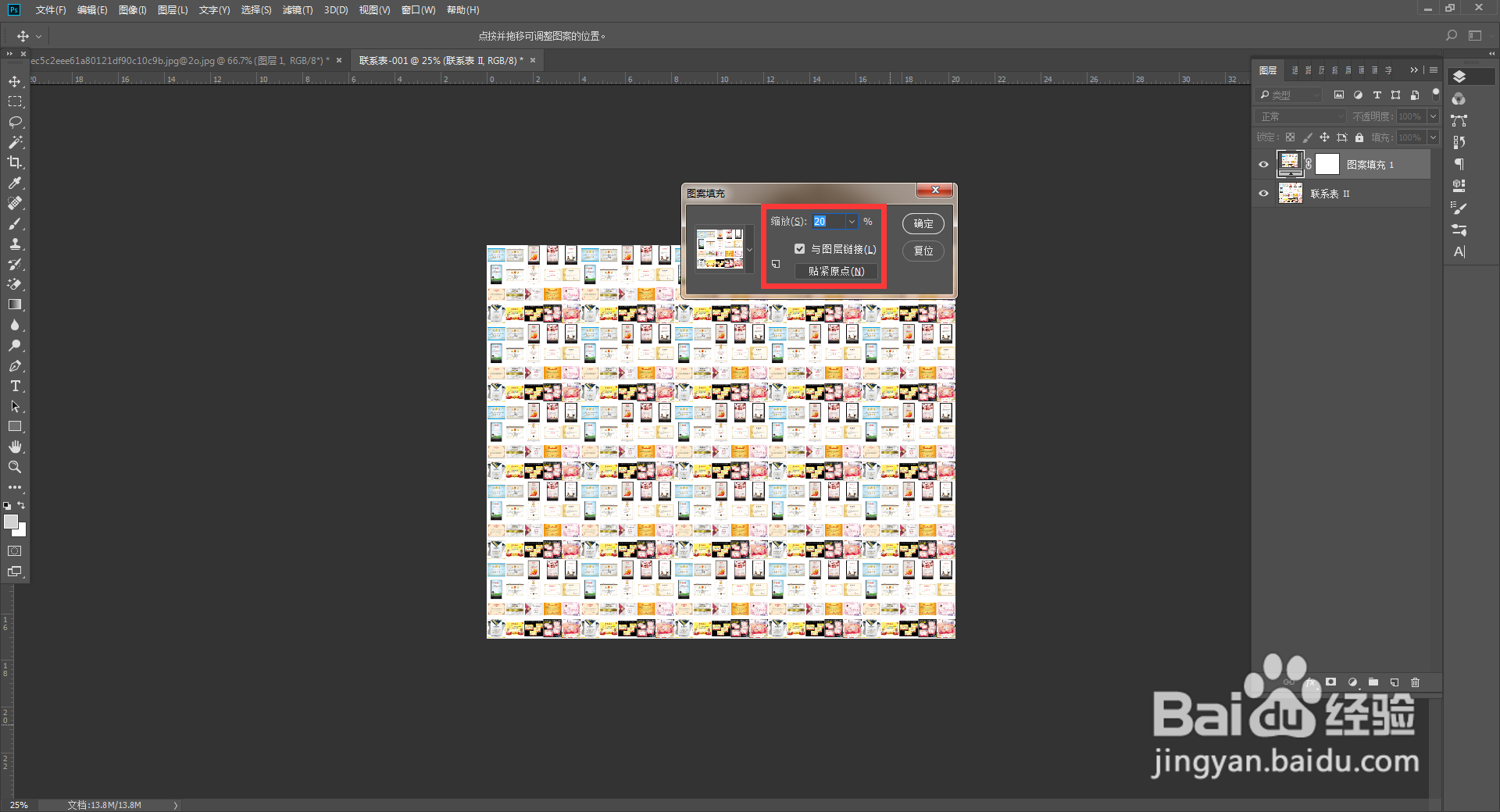Viewport: 1500px width, 812px height.
Task: Click the 复位 button in dialog
Action: [x=923, y=251]
